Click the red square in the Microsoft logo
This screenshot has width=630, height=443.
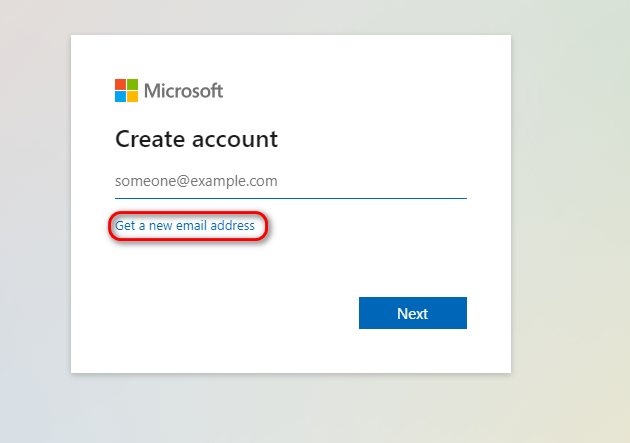point(120,85)
